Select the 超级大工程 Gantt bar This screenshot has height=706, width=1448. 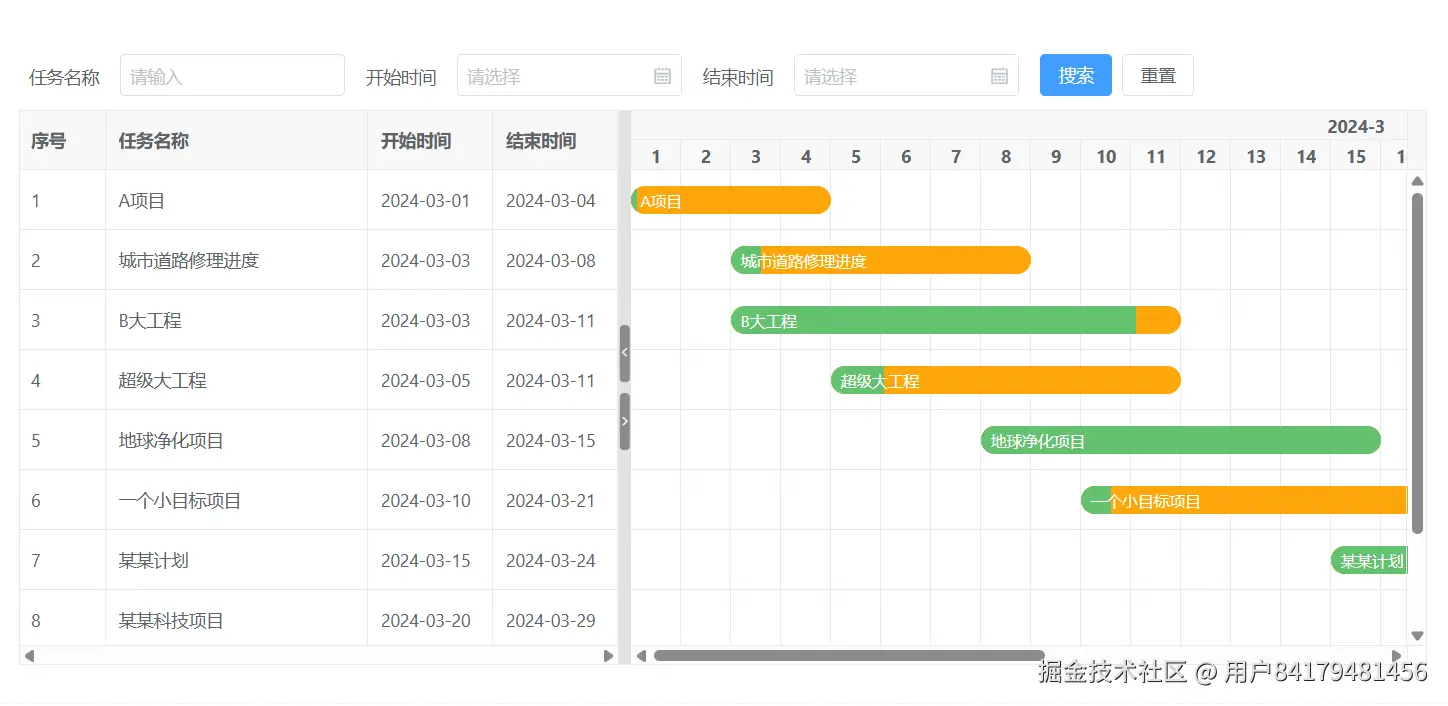coord(1006,380)
